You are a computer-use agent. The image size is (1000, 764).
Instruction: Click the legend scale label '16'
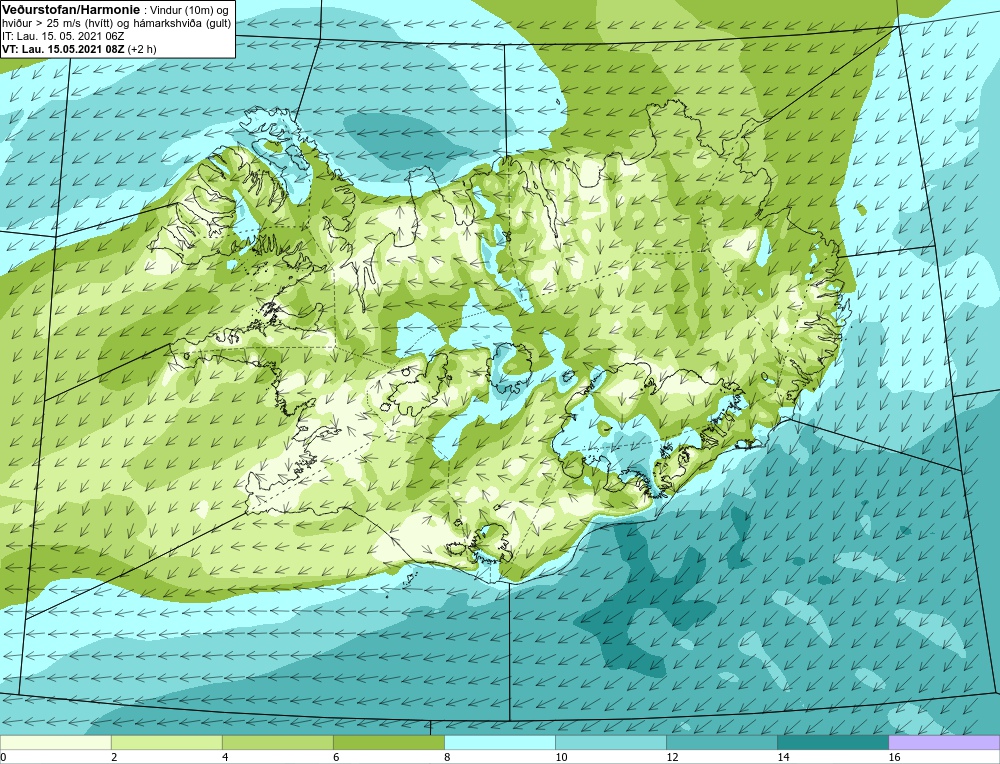point(894,757)
